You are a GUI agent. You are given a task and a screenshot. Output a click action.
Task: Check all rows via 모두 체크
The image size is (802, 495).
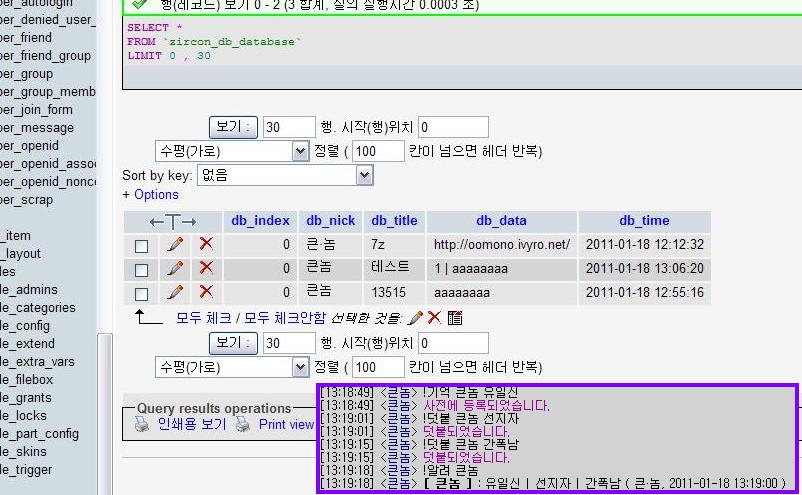(x=204, y=318)
